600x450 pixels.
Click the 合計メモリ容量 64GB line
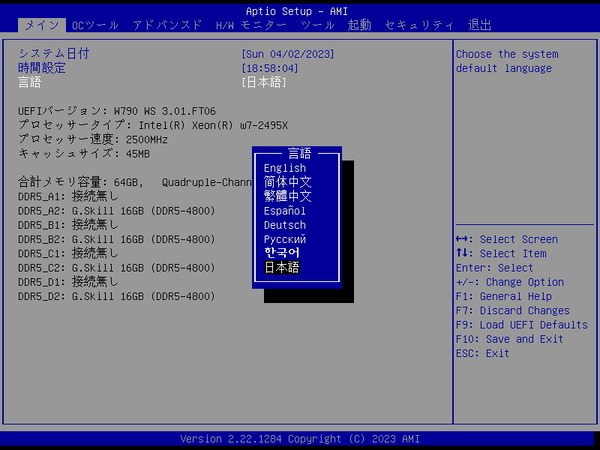[x=135, y=182]
